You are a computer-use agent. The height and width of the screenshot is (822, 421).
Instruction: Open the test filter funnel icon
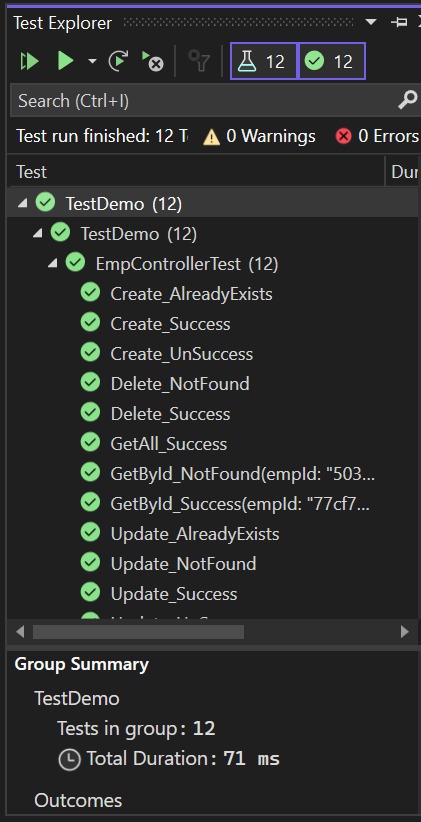click(x=199, y=61)
